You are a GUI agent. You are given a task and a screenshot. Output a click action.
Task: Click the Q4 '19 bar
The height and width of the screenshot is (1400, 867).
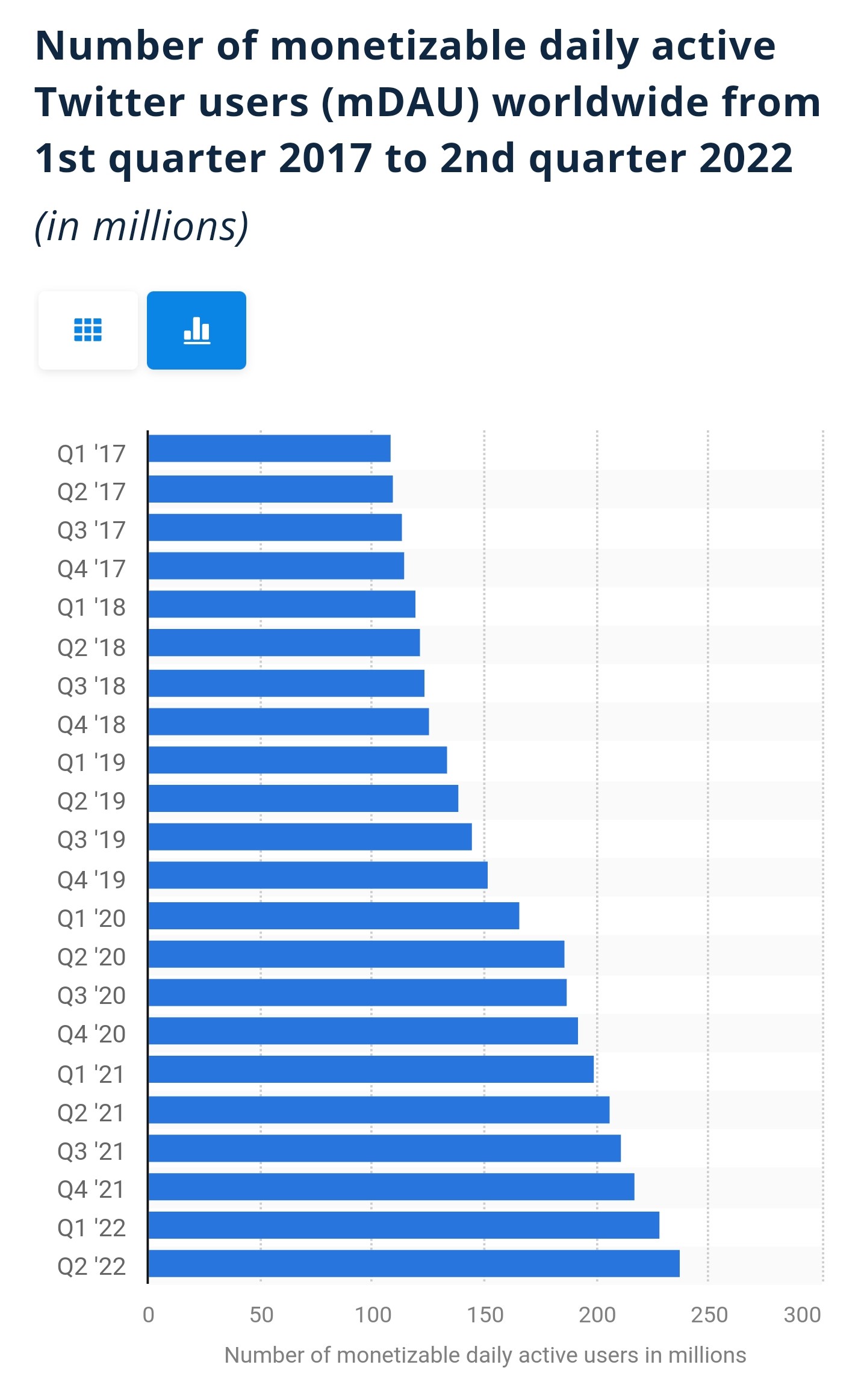tap(318, 875)
